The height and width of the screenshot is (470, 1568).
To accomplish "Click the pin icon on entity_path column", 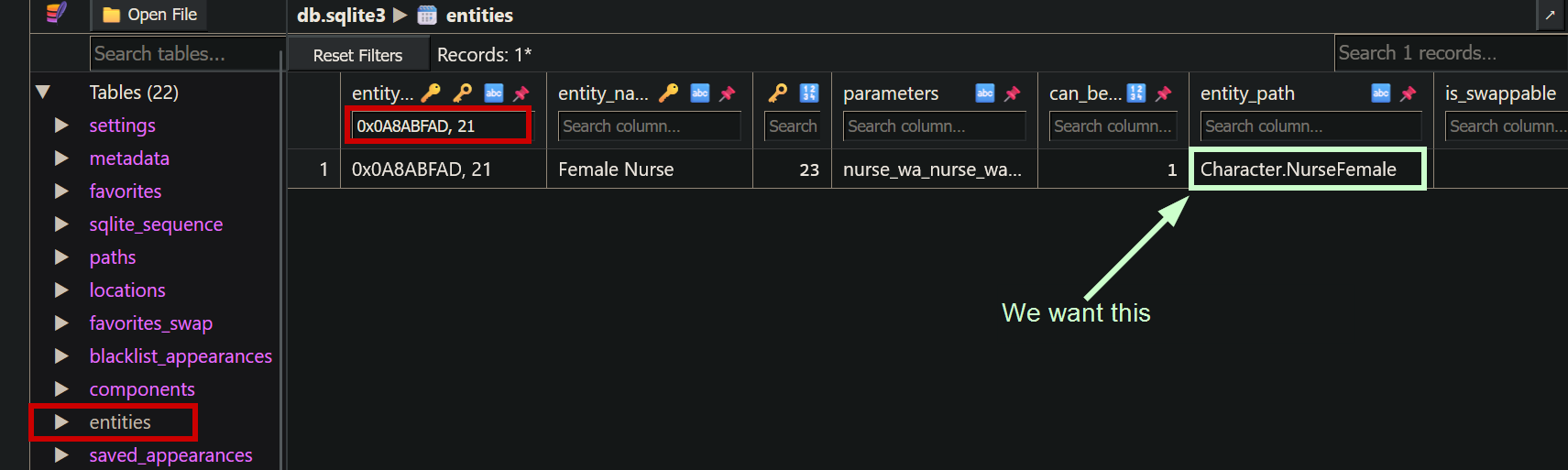I will (1409, 93).
